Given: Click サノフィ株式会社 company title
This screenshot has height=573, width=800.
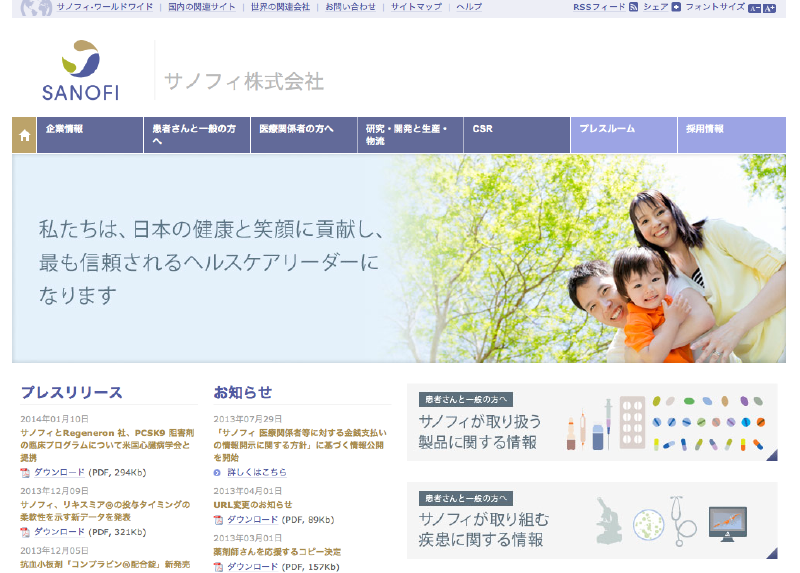Looking at the screenshot, I should tap(244, 82).
